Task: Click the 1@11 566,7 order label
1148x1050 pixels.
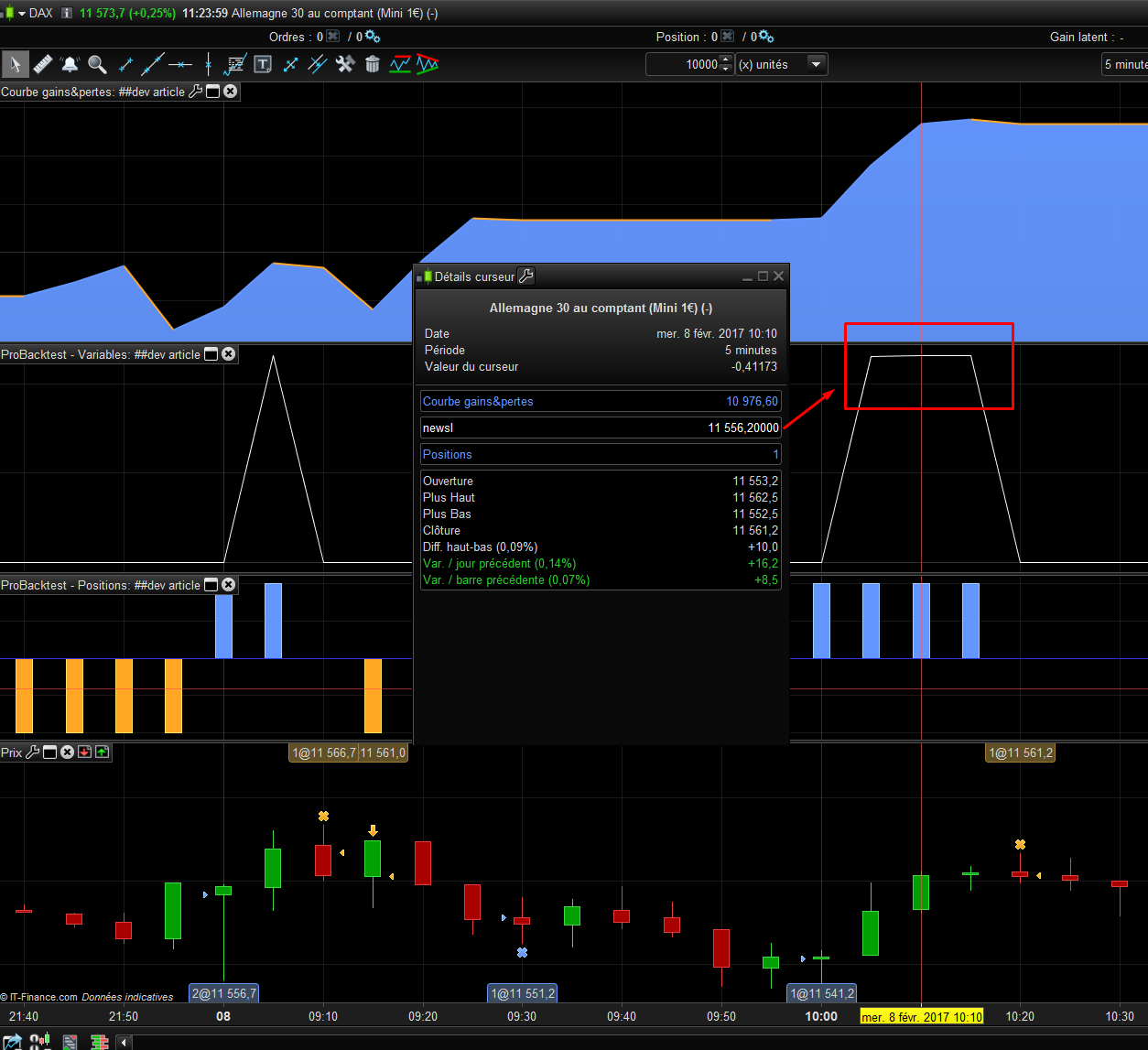Action: (322, 752)
